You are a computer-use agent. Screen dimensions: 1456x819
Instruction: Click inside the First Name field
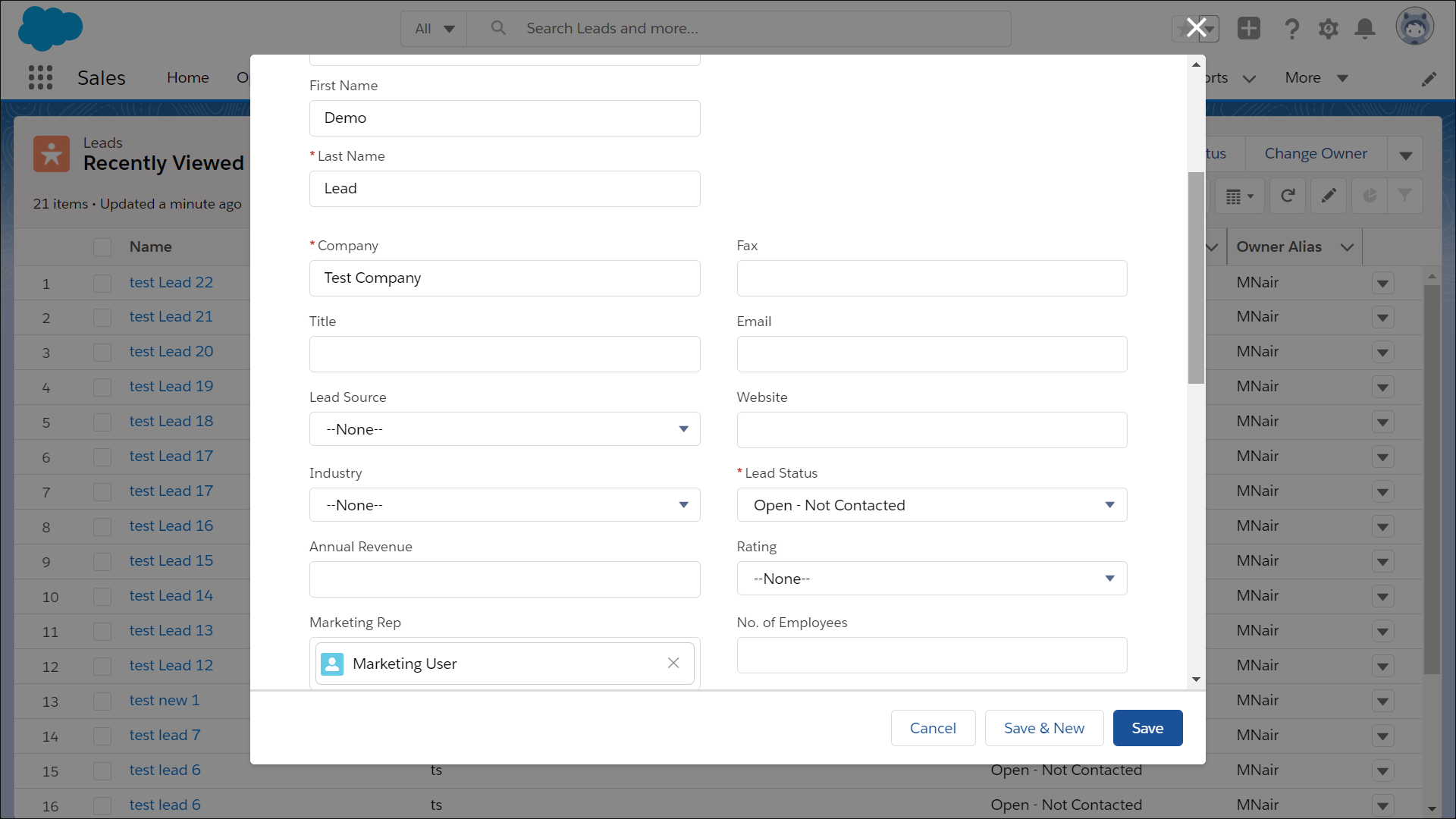(504, 118)
